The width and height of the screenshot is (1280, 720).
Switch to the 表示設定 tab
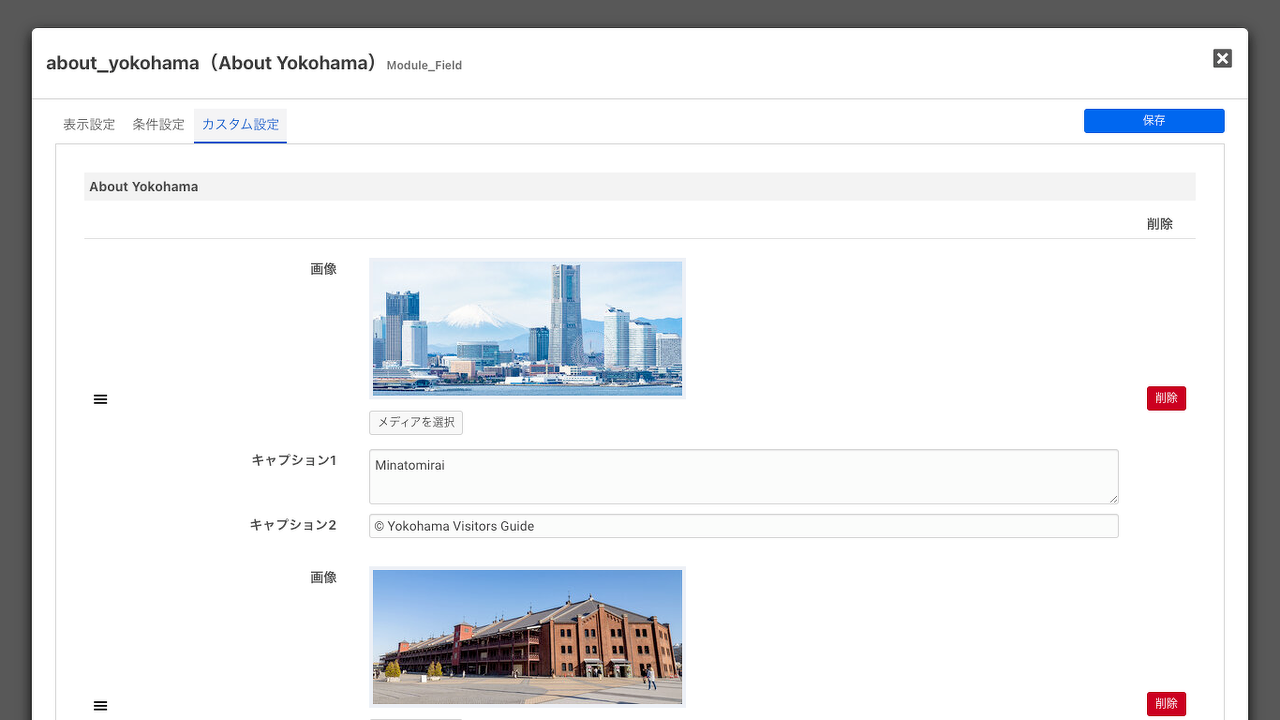[x=89, y=125]
